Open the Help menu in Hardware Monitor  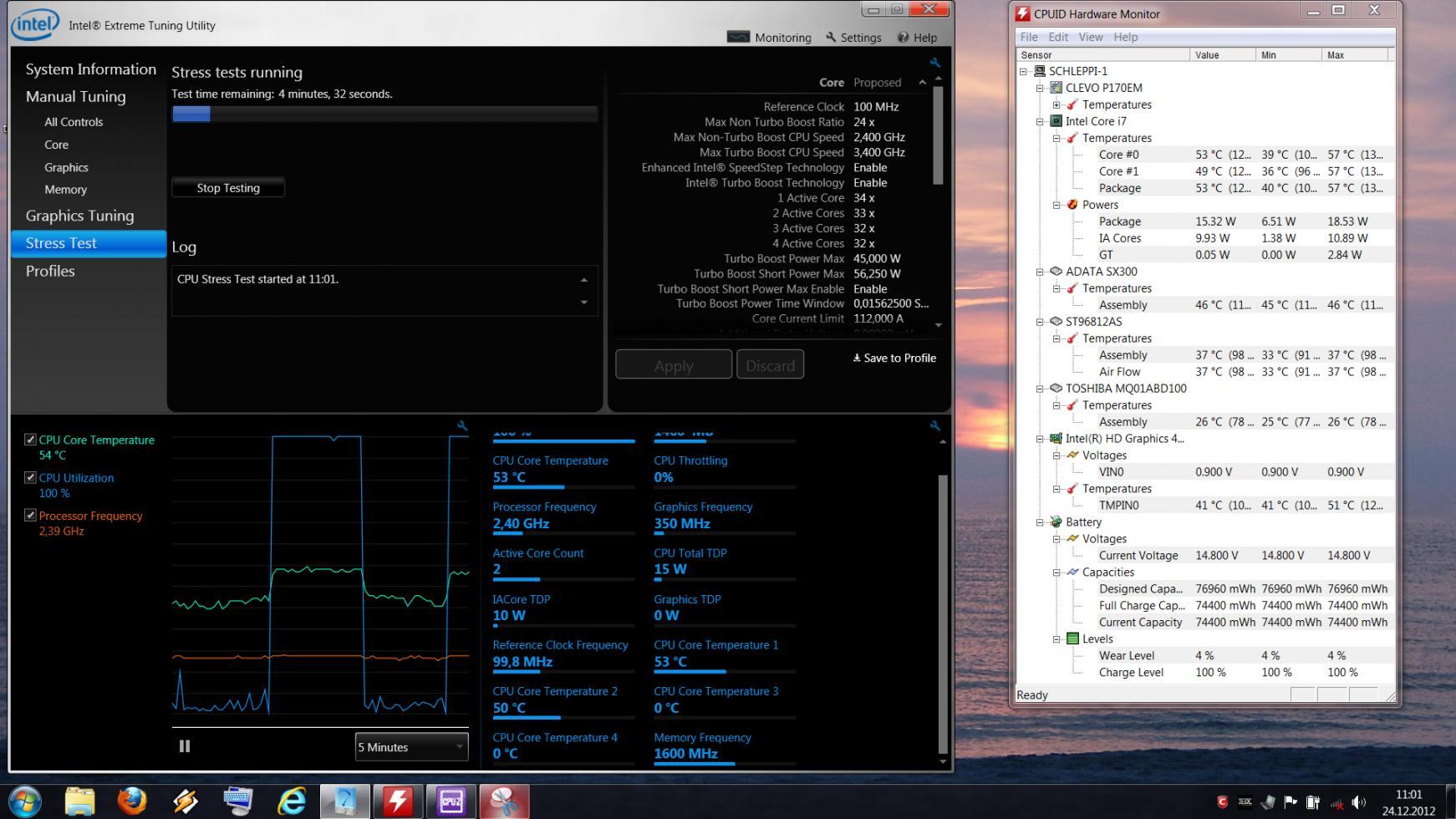click(1126, 37)
